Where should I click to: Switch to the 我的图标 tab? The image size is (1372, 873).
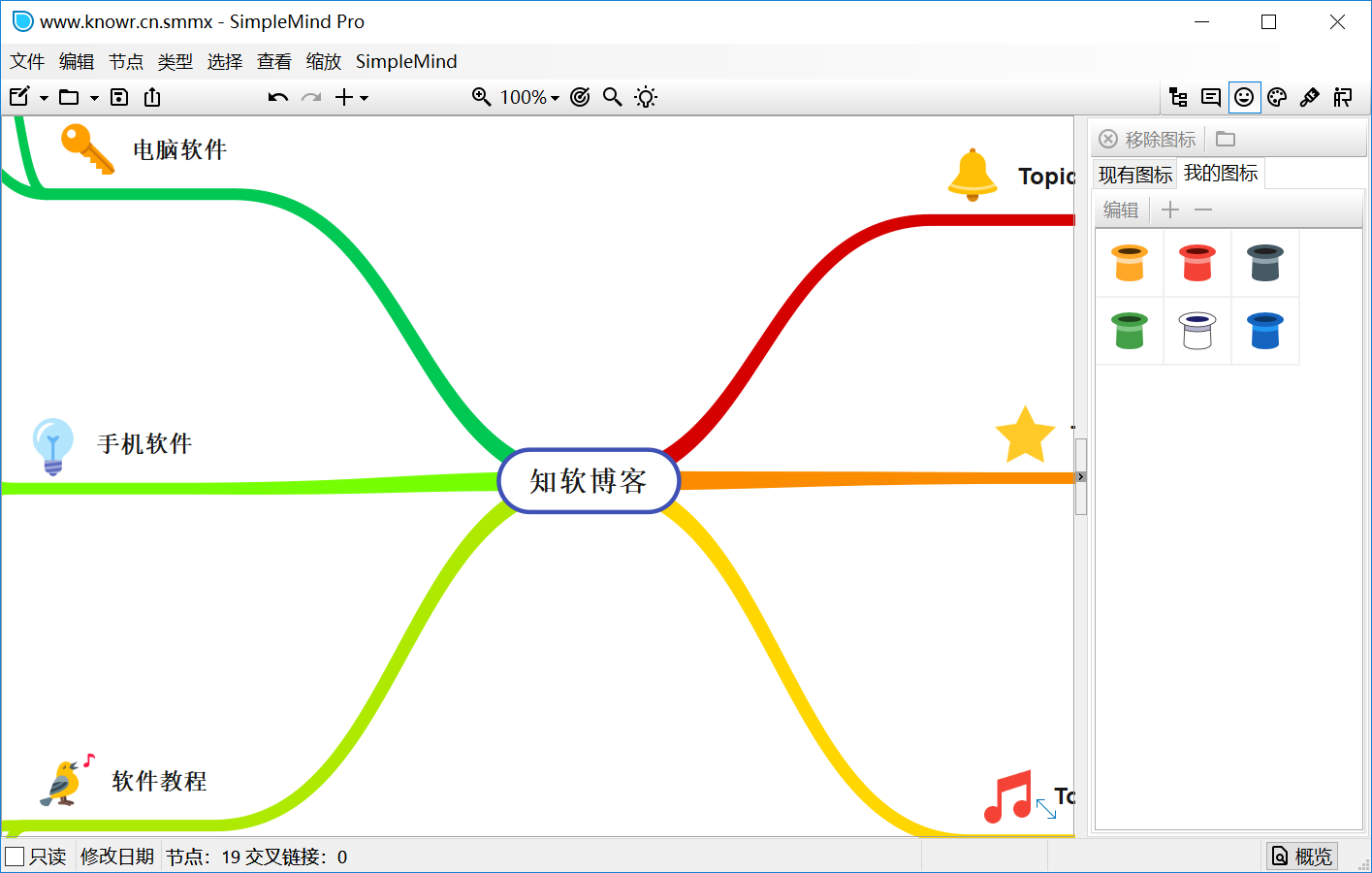pyautogui.click(x=1221, y=173)
